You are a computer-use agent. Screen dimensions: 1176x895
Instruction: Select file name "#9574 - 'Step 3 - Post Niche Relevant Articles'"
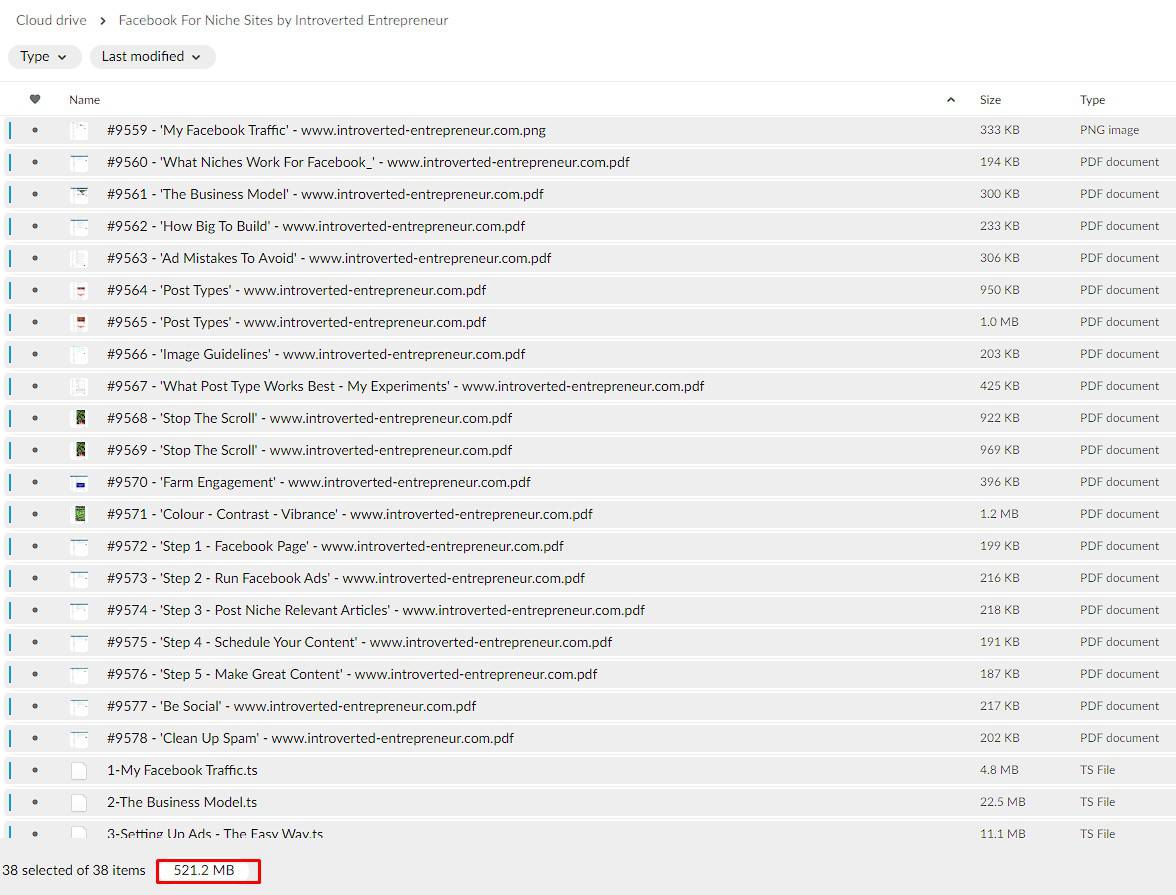[376, 611]
